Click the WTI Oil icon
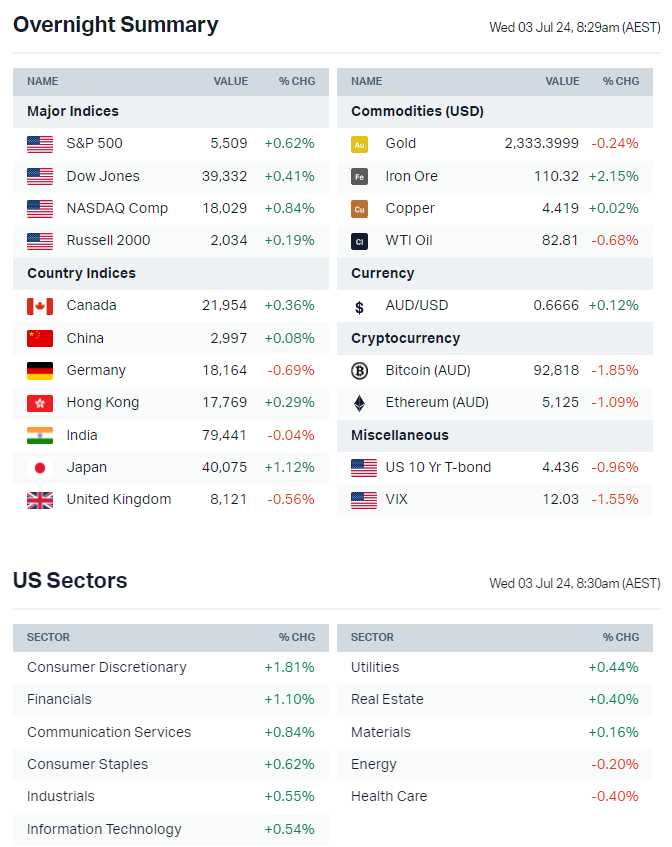This screenshot has height=847, width=672. 359,241
